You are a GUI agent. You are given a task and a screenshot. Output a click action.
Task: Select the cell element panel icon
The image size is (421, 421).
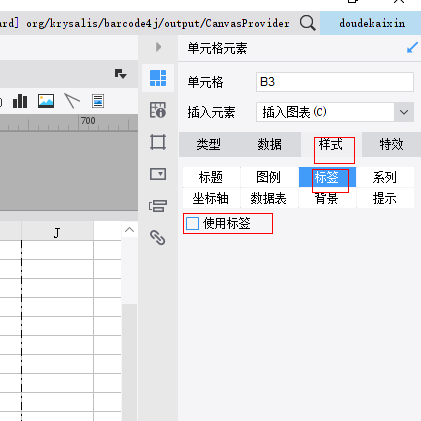[158, 78]
